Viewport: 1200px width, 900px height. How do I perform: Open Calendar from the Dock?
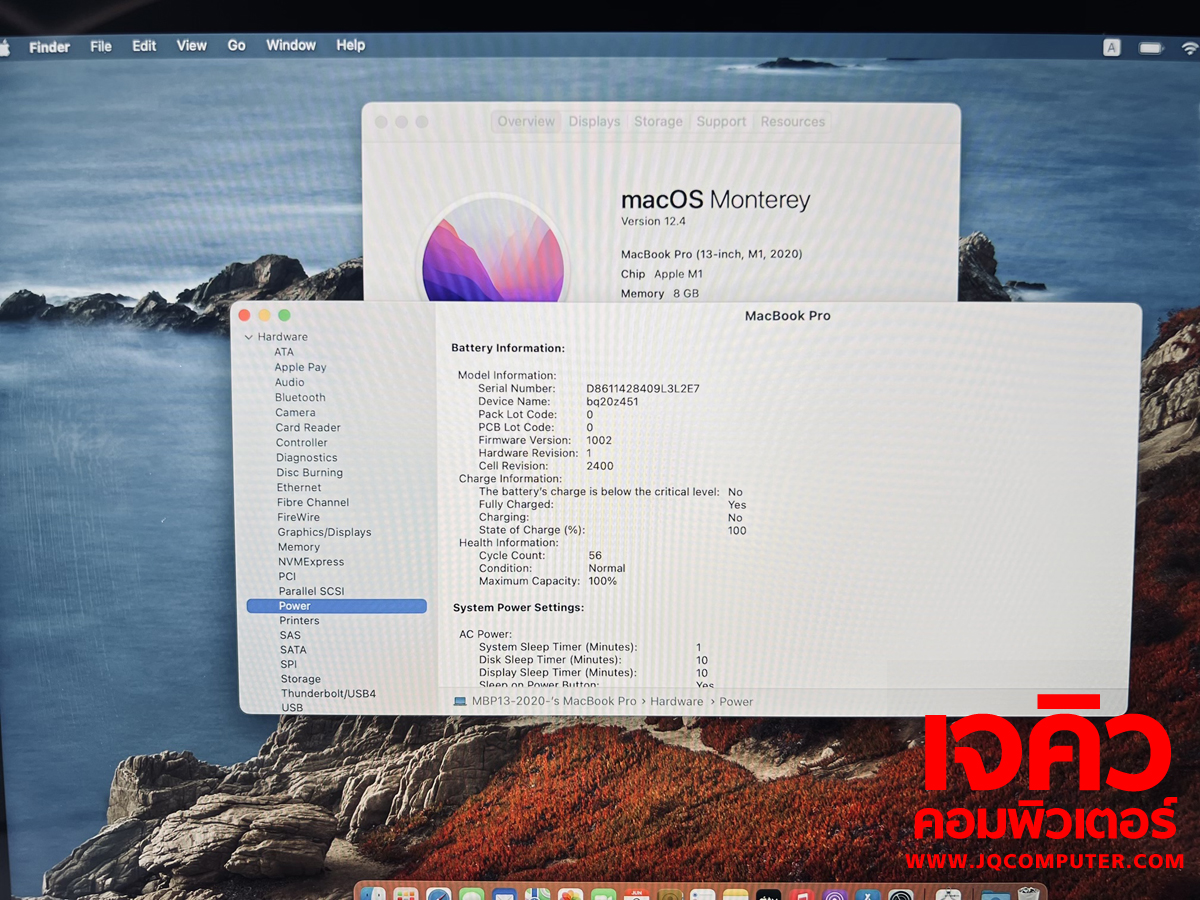637,896
